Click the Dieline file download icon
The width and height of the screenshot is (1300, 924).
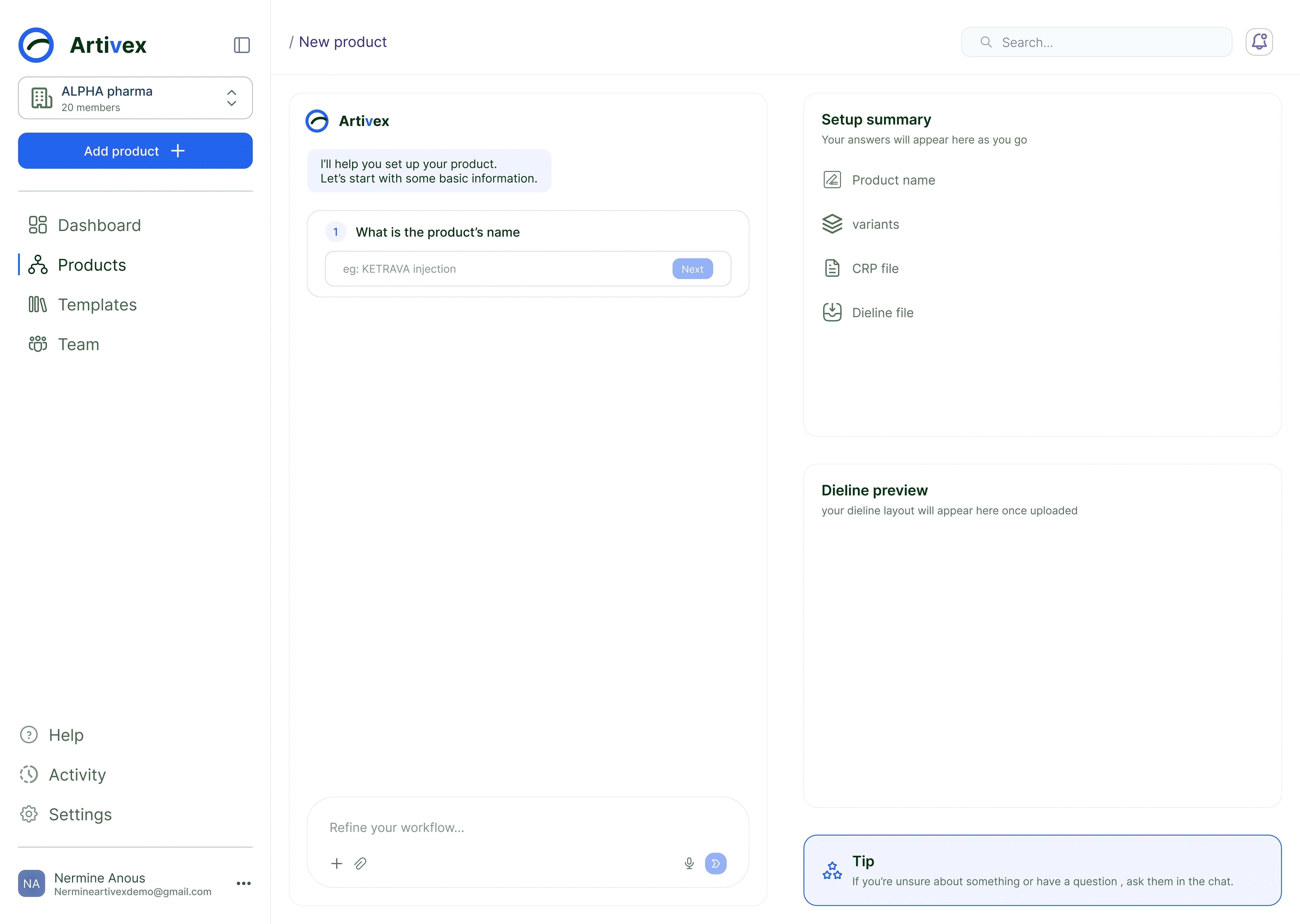pyautogui.click(x=832, y=312)
